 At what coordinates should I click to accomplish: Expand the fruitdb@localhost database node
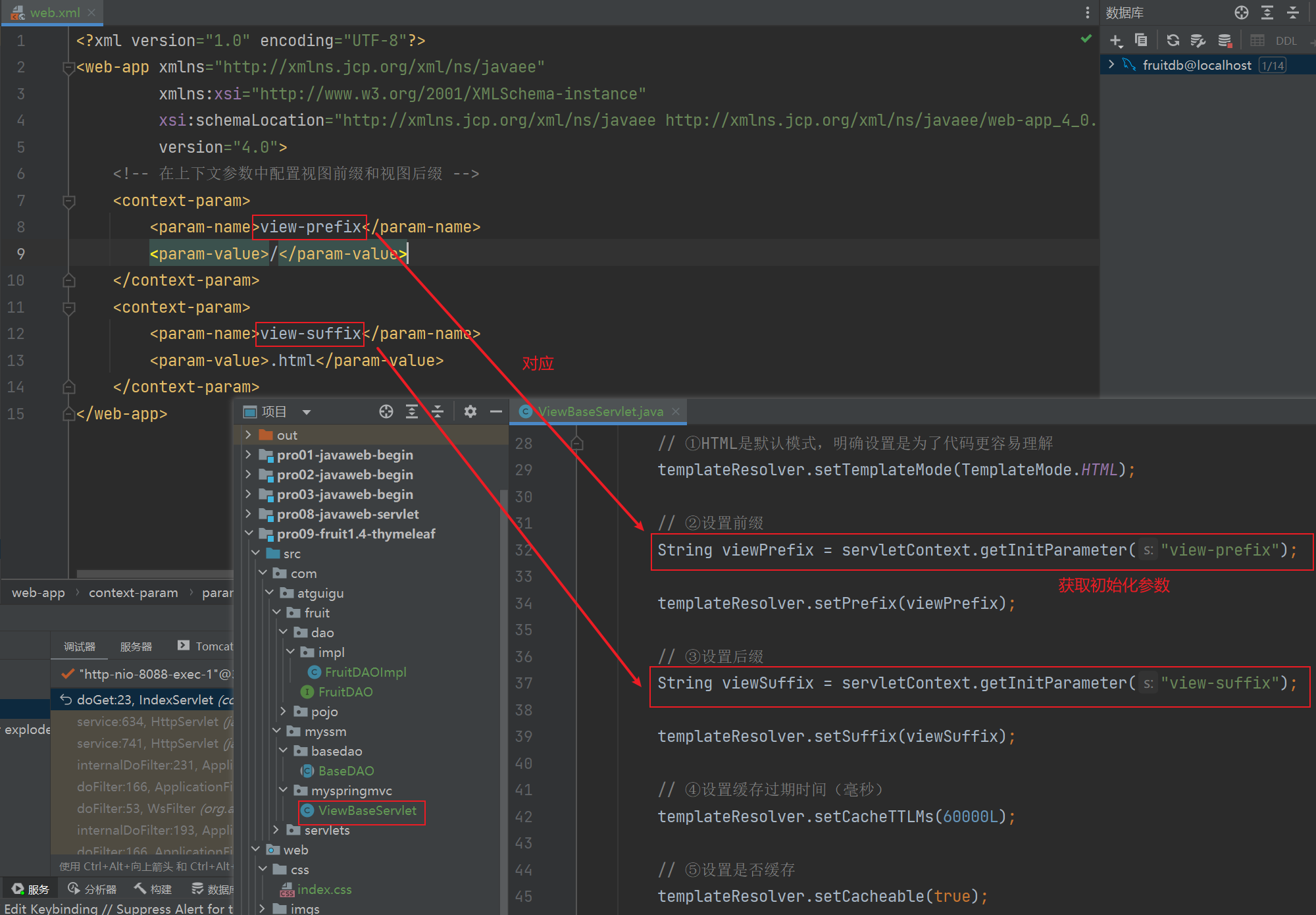pyautogui.click(x=1113, y=65)
